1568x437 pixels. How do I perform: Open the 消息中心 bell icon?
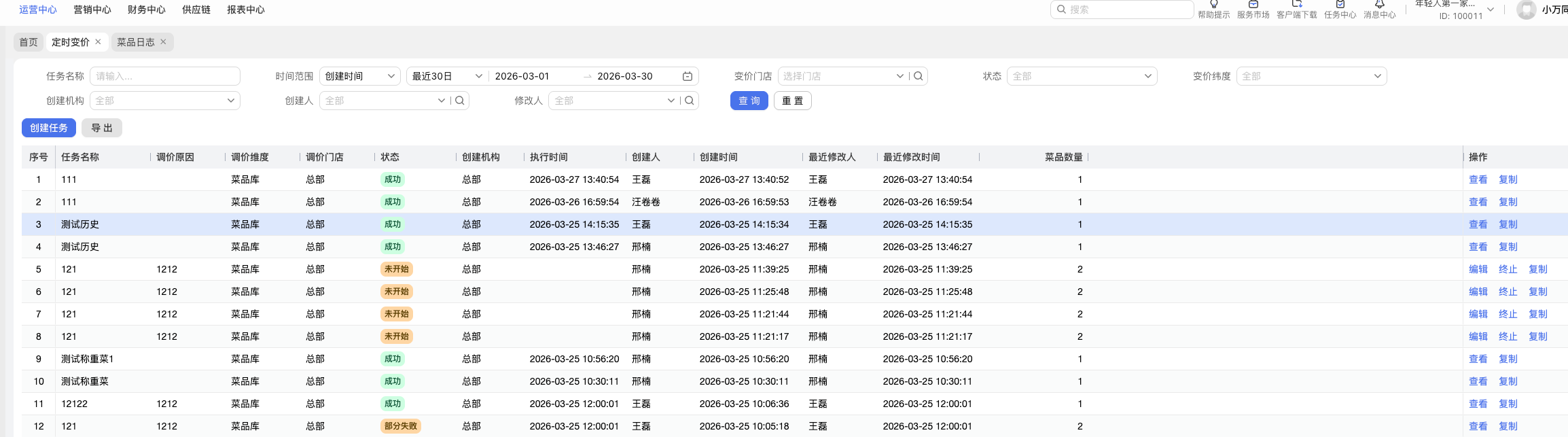(1379, 5)
